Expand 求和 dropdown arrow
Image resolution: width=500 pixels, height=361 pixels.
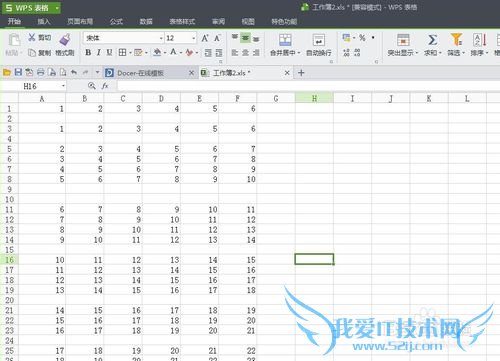click(x=440, y=53)
